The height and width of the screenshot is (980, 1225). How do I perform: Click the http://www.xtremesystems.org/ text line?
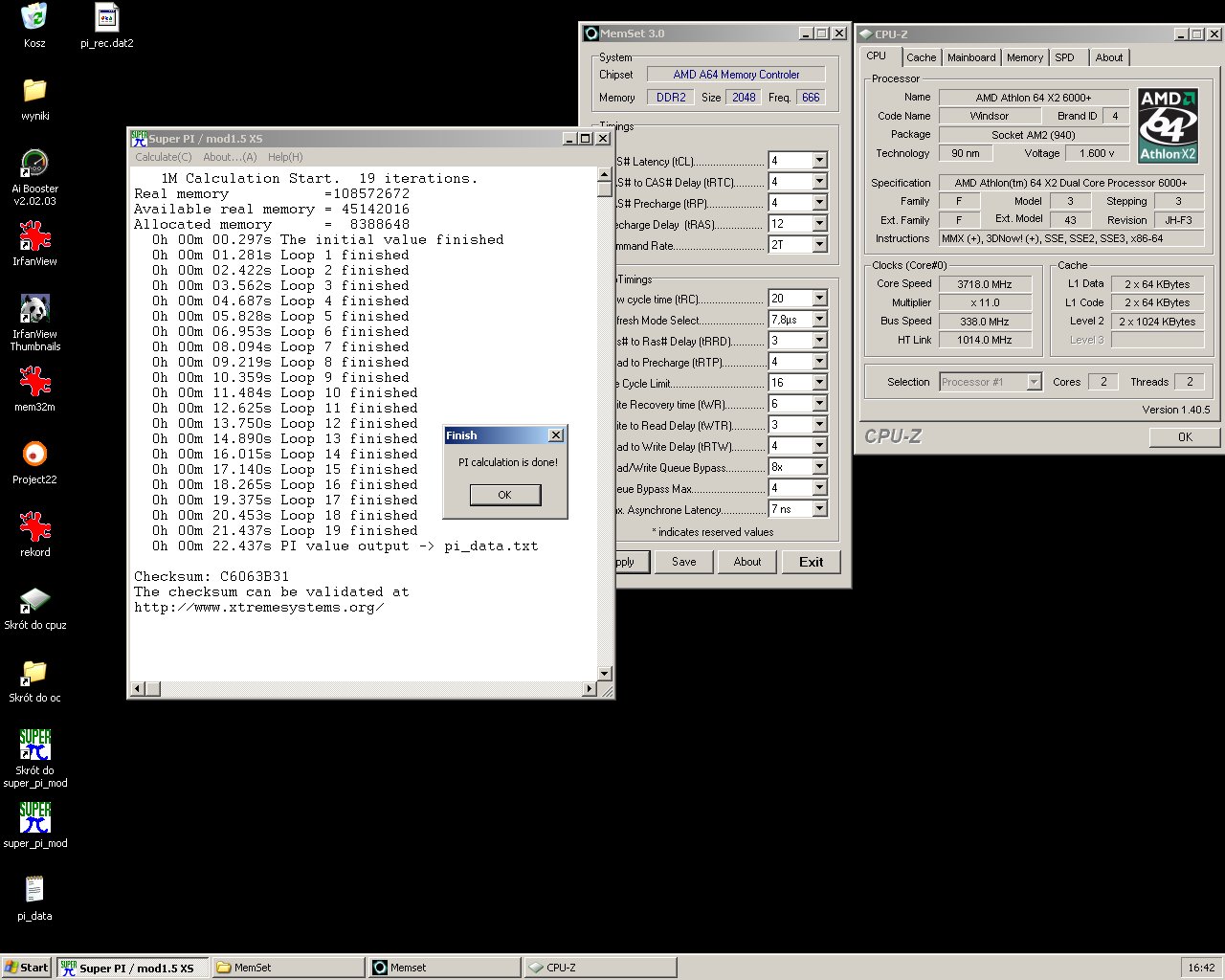pos(259,607)
